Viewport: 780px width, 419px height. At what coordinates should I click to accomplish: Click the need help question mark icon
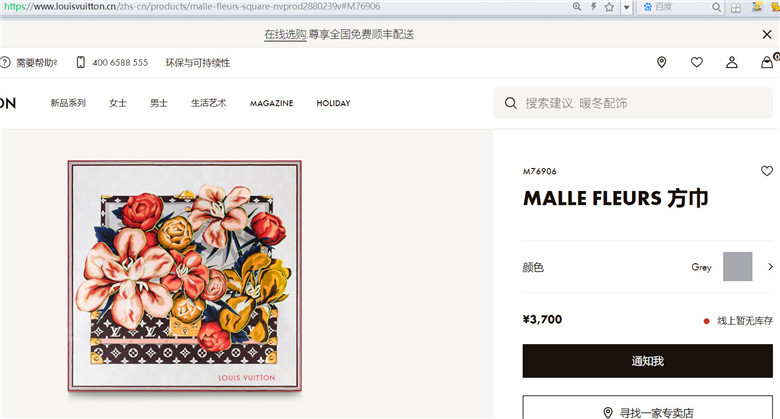coord(5,62)
